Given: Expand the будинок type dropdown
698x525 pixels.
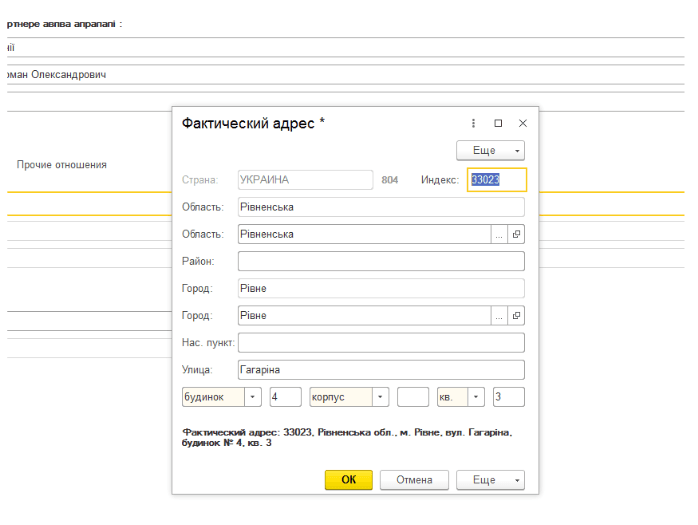Looking at the screenshot, I should tap(253, 397).
